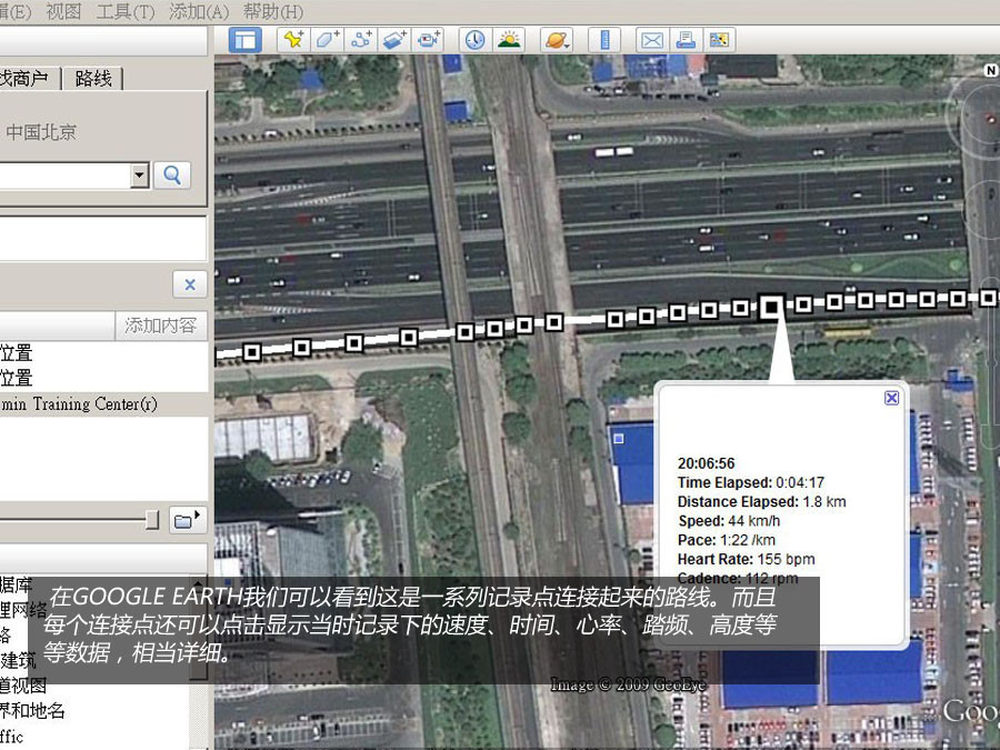
Task: Toggle the sidebar panel toolbar icon
Action: [245, 40]
